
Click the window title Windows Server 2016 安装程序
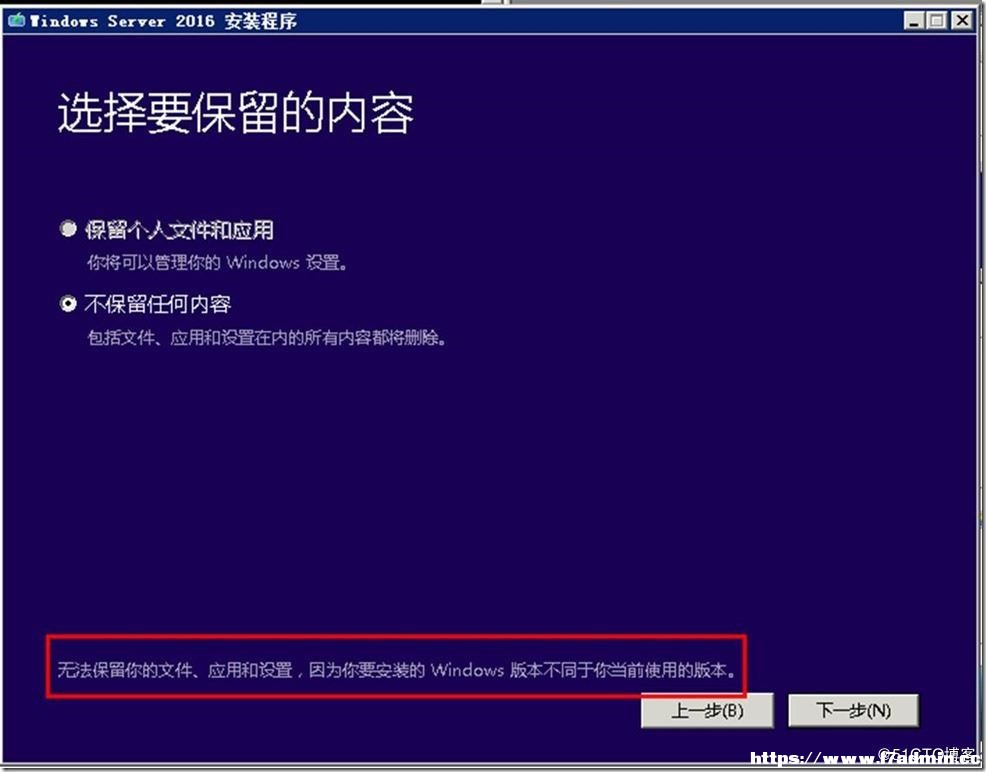click(163, 21)
